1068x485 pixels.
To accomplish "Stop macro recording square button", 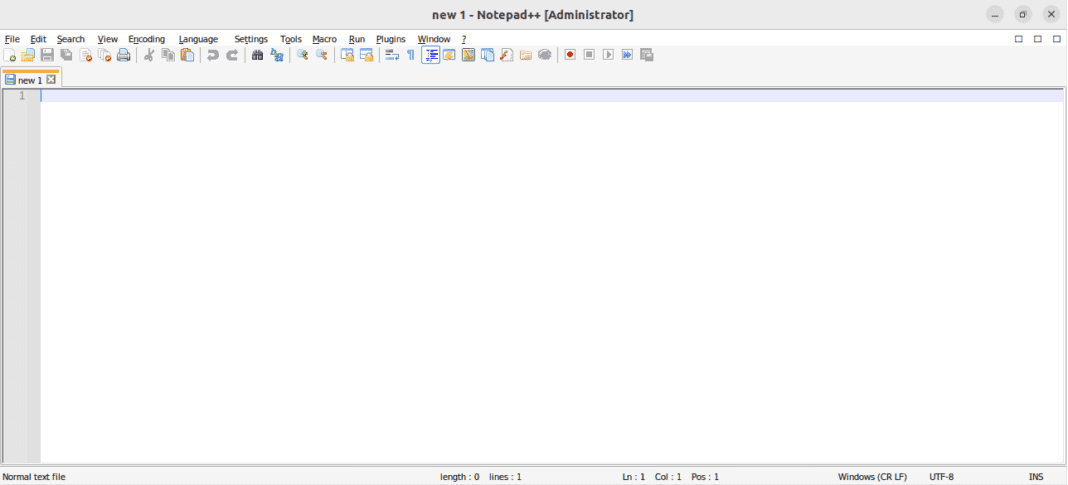I will pos(589,55).
